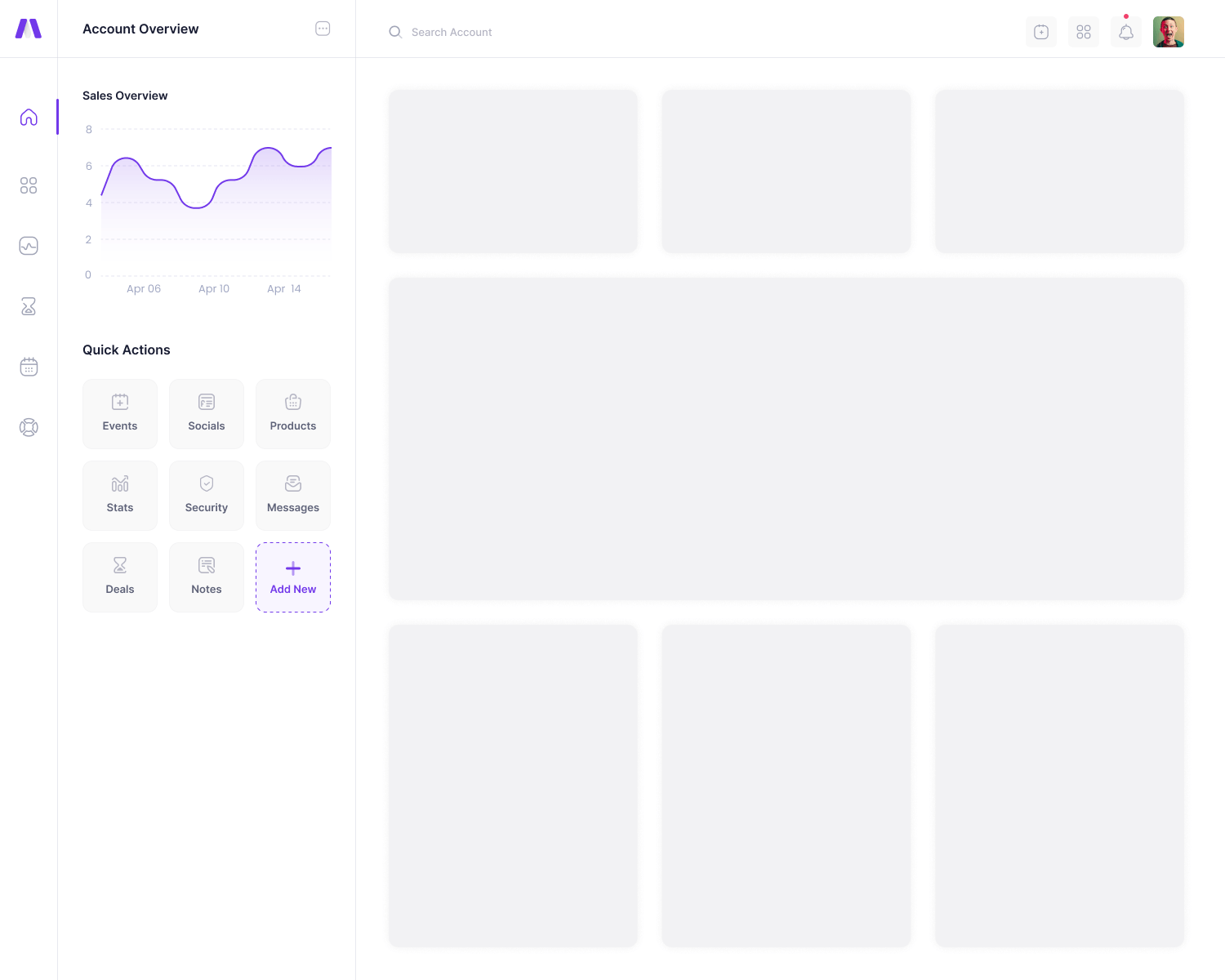The height and width of the screenshot is (980, 1225).
Task: Expand the Account Overview options menu
Action: click(x=323, y=29)
